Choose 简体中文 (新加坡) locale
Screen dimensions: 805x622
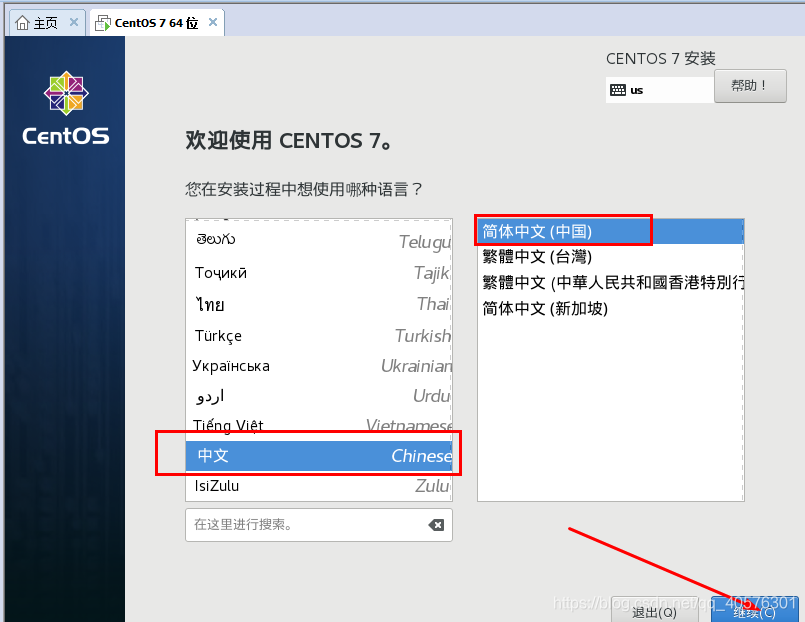[x=610, y=308]
